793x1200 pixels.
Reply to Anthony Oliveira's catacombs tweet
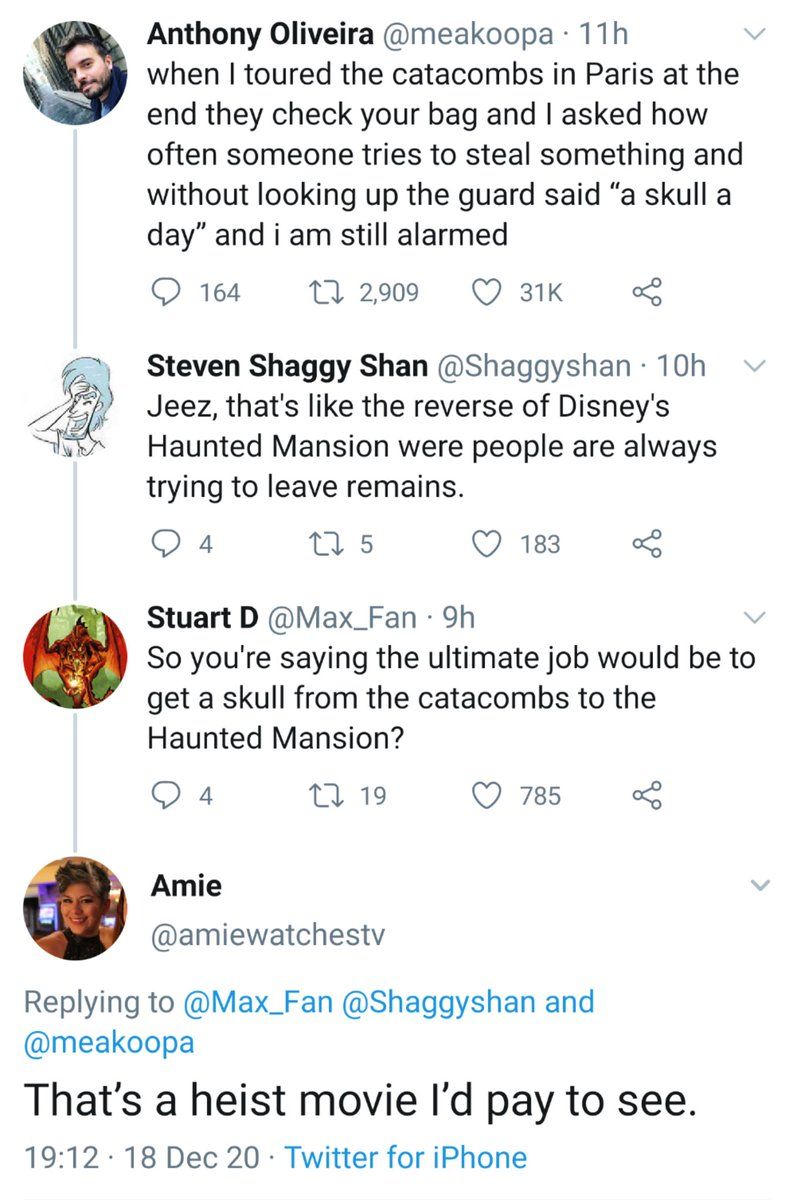(x=164, y=292)
